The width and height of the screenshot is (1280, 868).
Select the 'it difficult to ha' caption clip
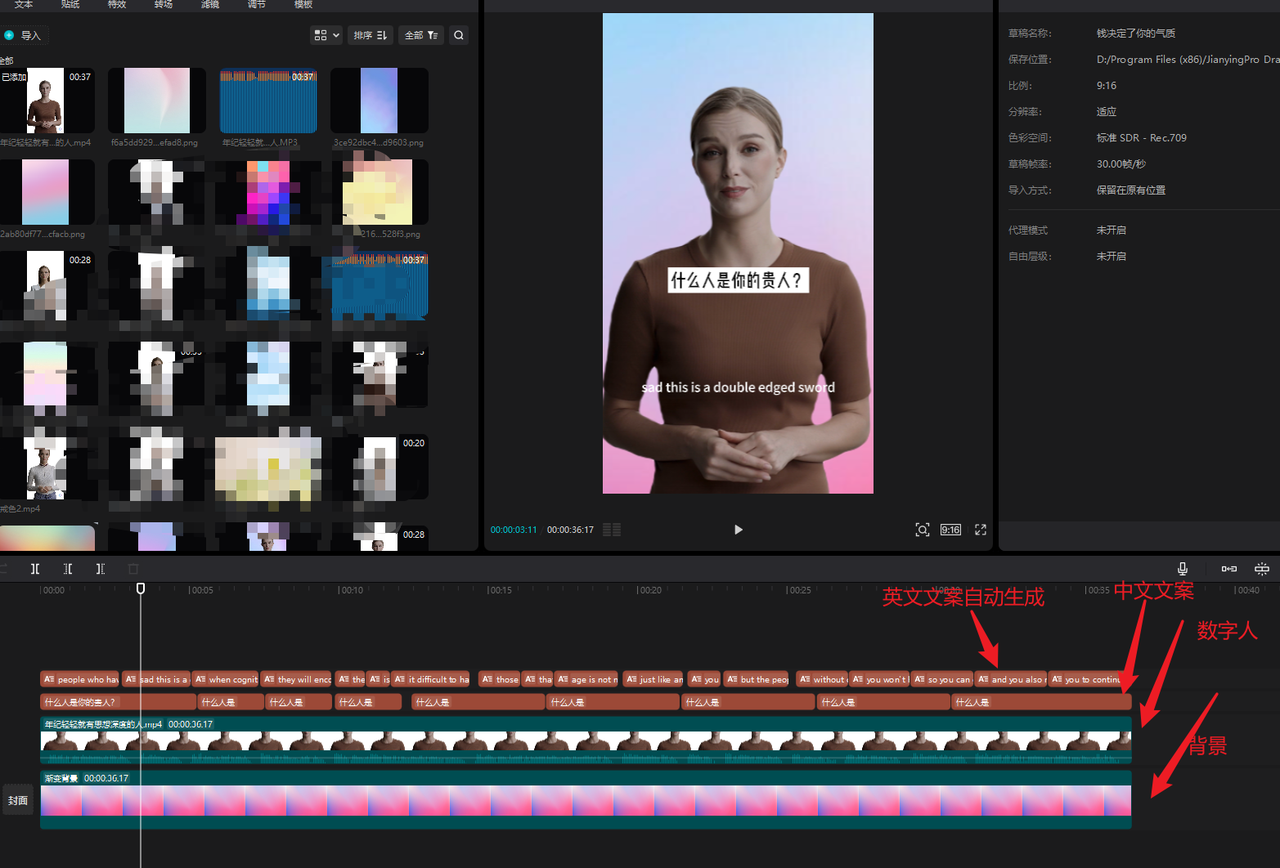click(x=431, y=679)
